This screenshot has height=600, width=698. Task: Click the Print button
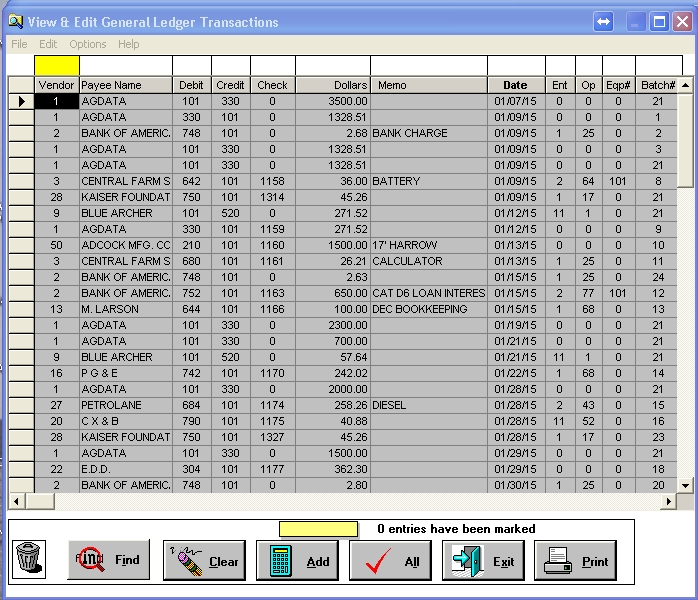pos(576,560)
